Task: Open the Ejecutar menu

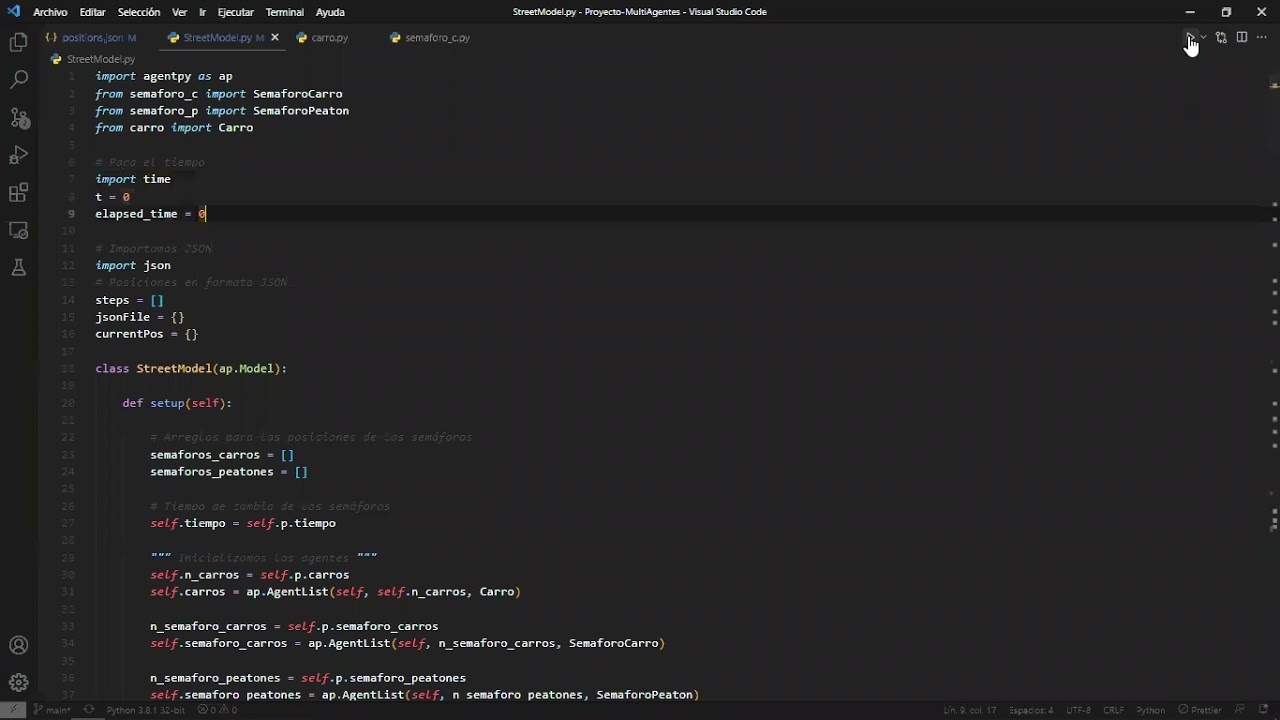Action: click(x=235, y=12)
